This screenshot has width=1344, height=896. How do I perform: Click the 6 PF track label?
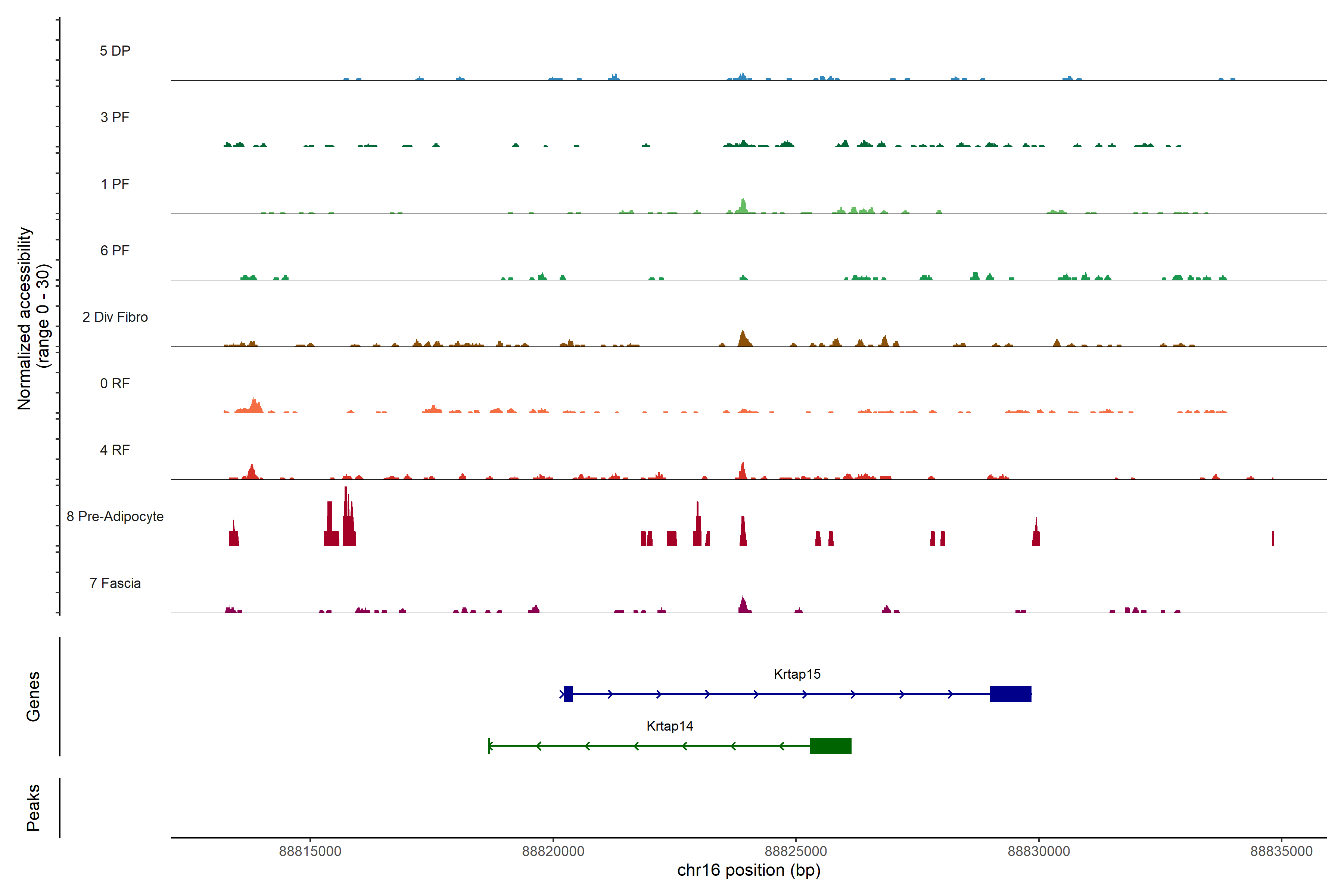click(x=115, y=250)
